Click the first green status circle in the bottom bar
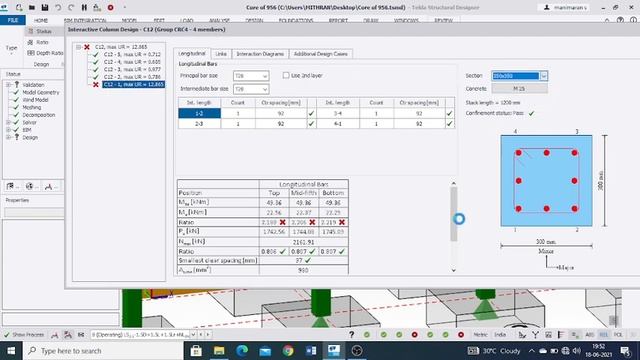 pos(367,335)
